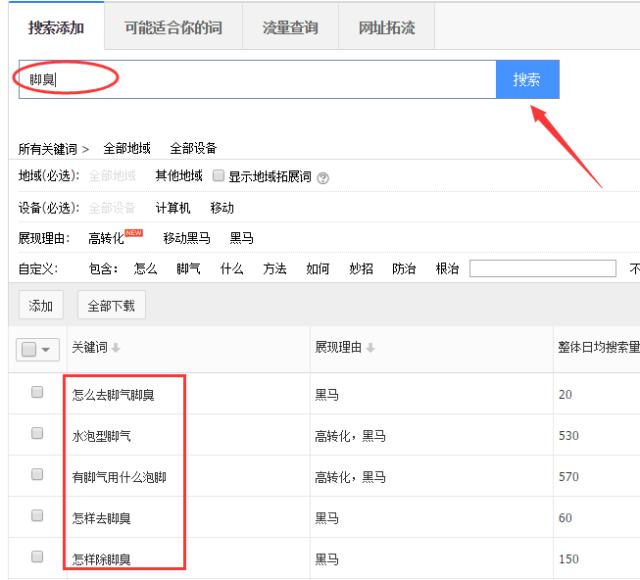This screenshot has width=640, height=580.
Task: Click the 方法 include filter
Action: point(275,269)
